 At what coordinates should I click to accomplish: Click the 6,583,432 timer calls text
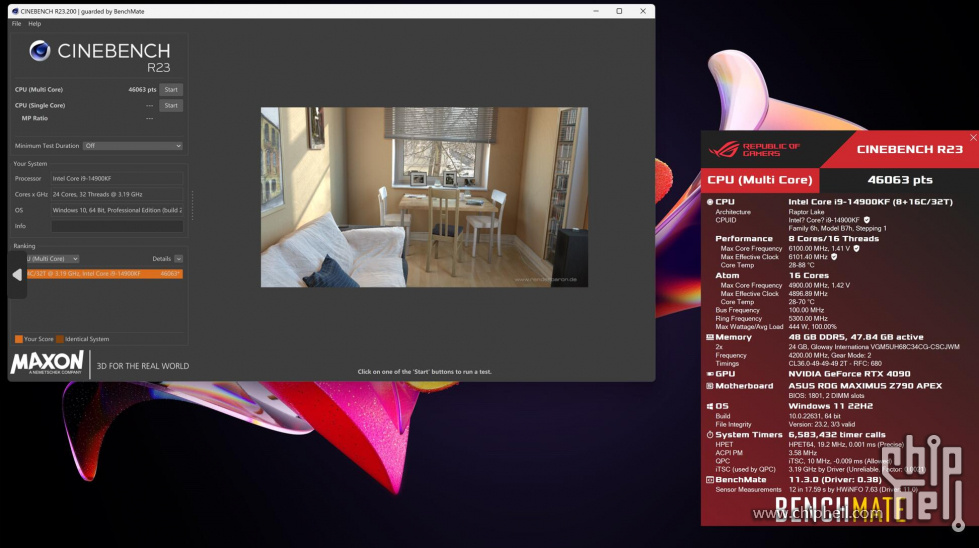(837, 434)
